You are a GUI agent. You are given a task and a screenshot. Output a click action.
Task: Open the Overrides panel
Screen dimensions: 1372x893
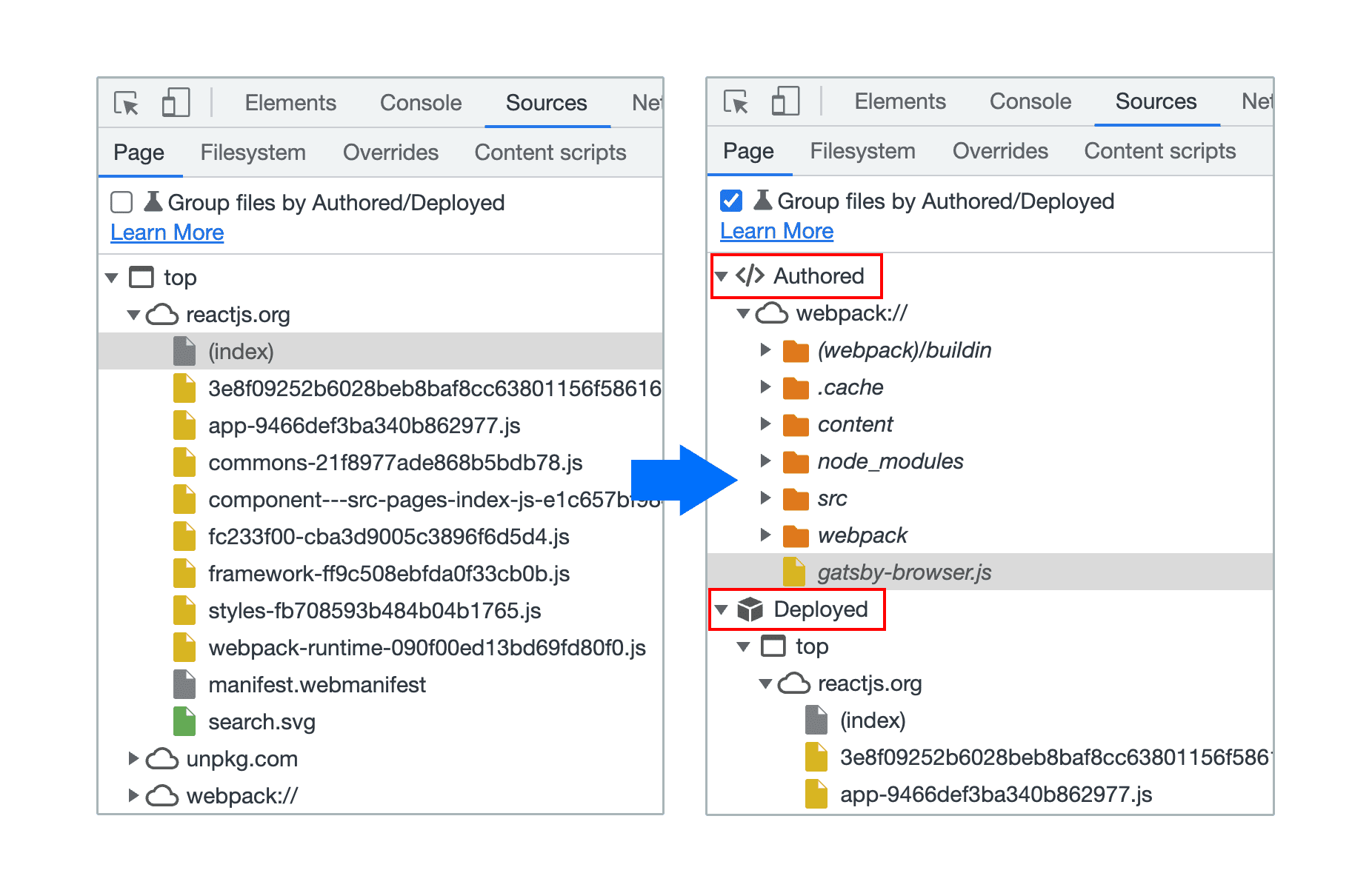click(x=390, y=152)
